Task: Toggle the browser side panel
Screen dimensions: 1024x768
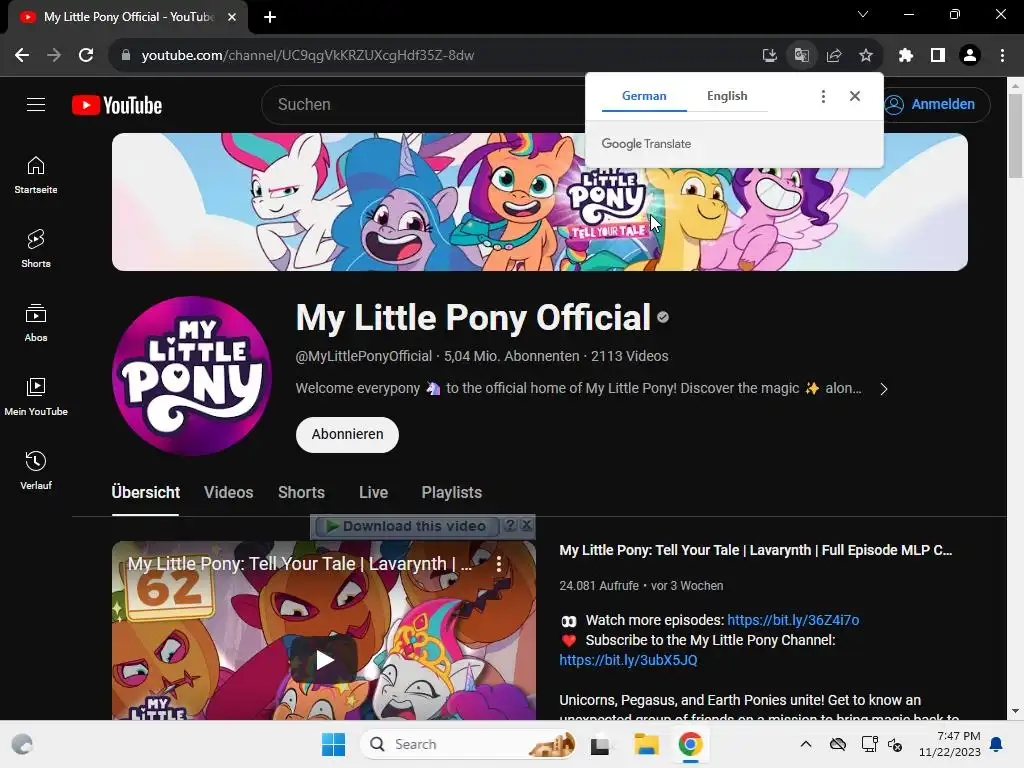Action: [x=937, y=56]
